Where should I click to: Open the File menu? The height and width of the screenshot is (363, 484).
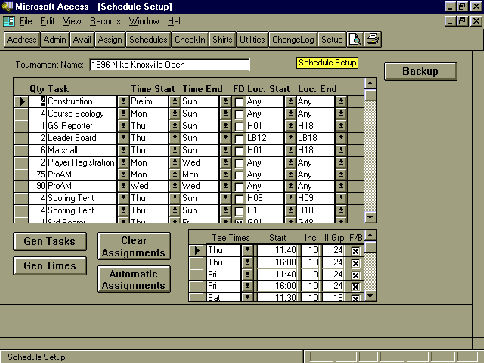click(26, 21)
